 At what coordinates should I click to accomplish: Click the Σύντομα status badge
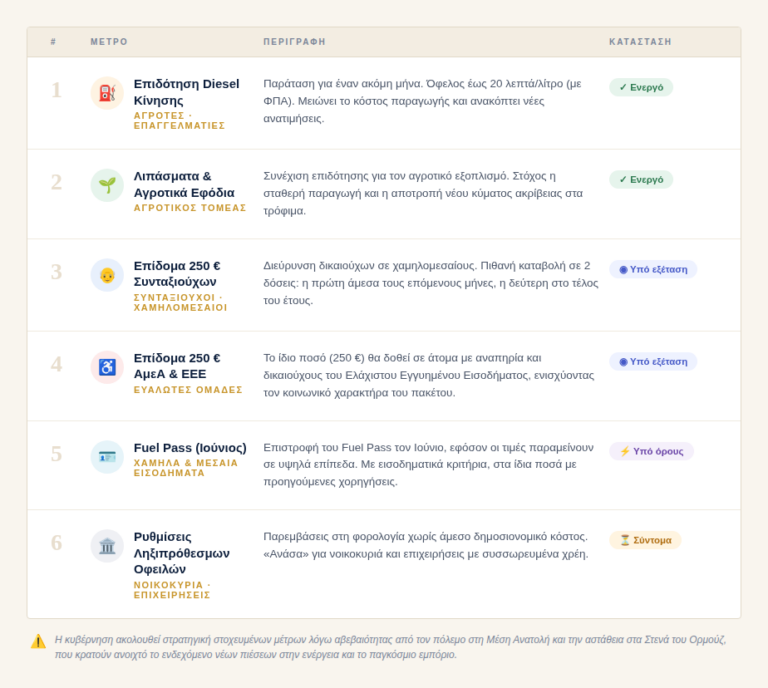645,540
